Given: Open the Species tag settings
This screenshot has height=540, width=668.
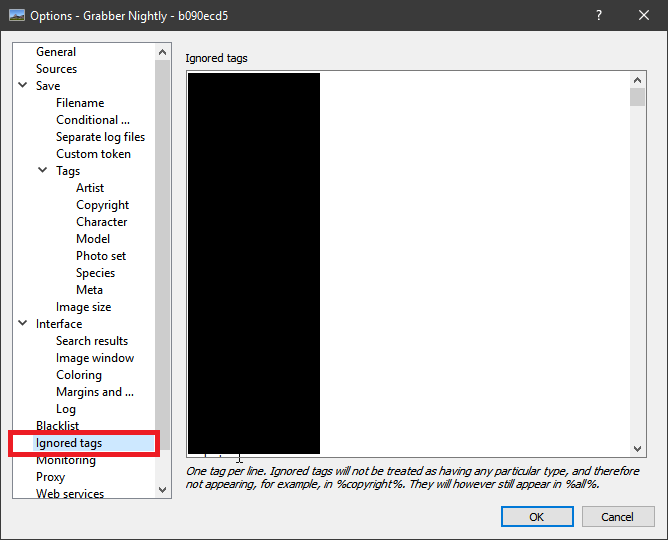Looking at the screenshot, I should coord(95,273).
